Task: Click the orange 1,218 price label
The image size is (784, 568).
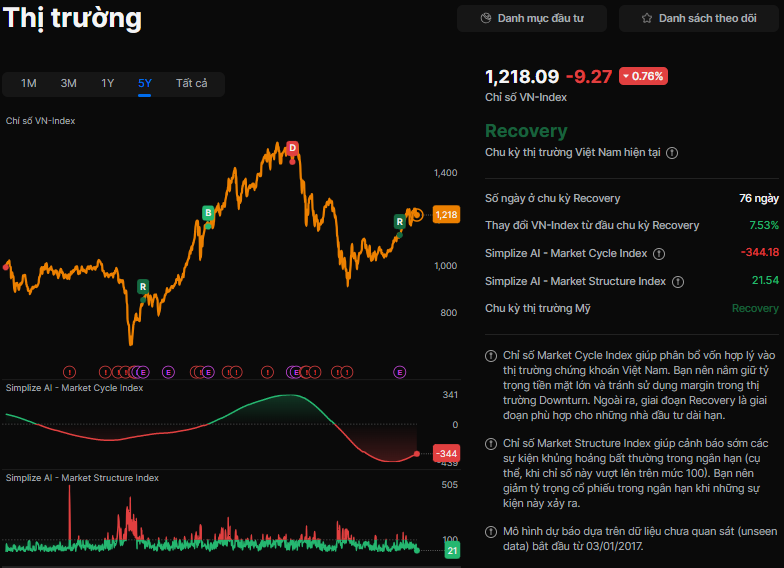Action: click(x=446, y=214)
